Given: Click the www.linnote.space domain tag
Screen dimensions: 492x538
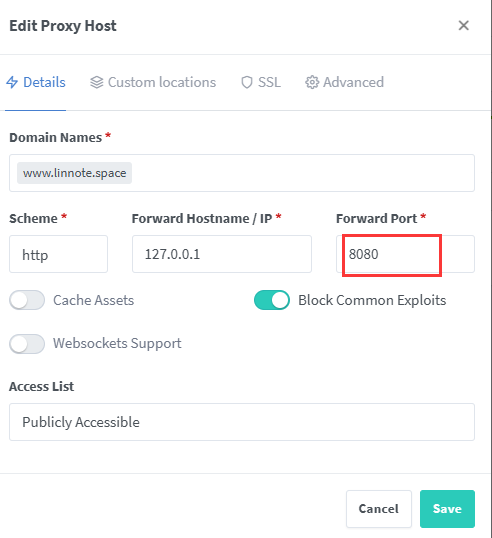Looking at the screenshot, I should pos(74,173).
